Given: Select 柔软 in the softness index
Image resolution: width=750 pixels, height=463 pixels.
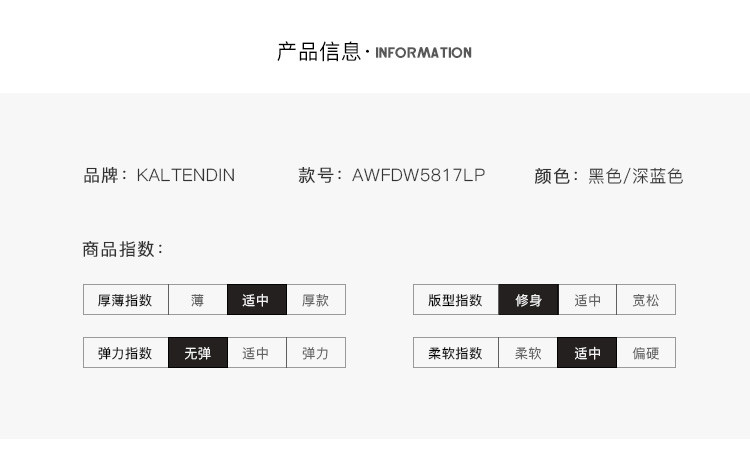Looking at the screenshot, I should (528, 353).
